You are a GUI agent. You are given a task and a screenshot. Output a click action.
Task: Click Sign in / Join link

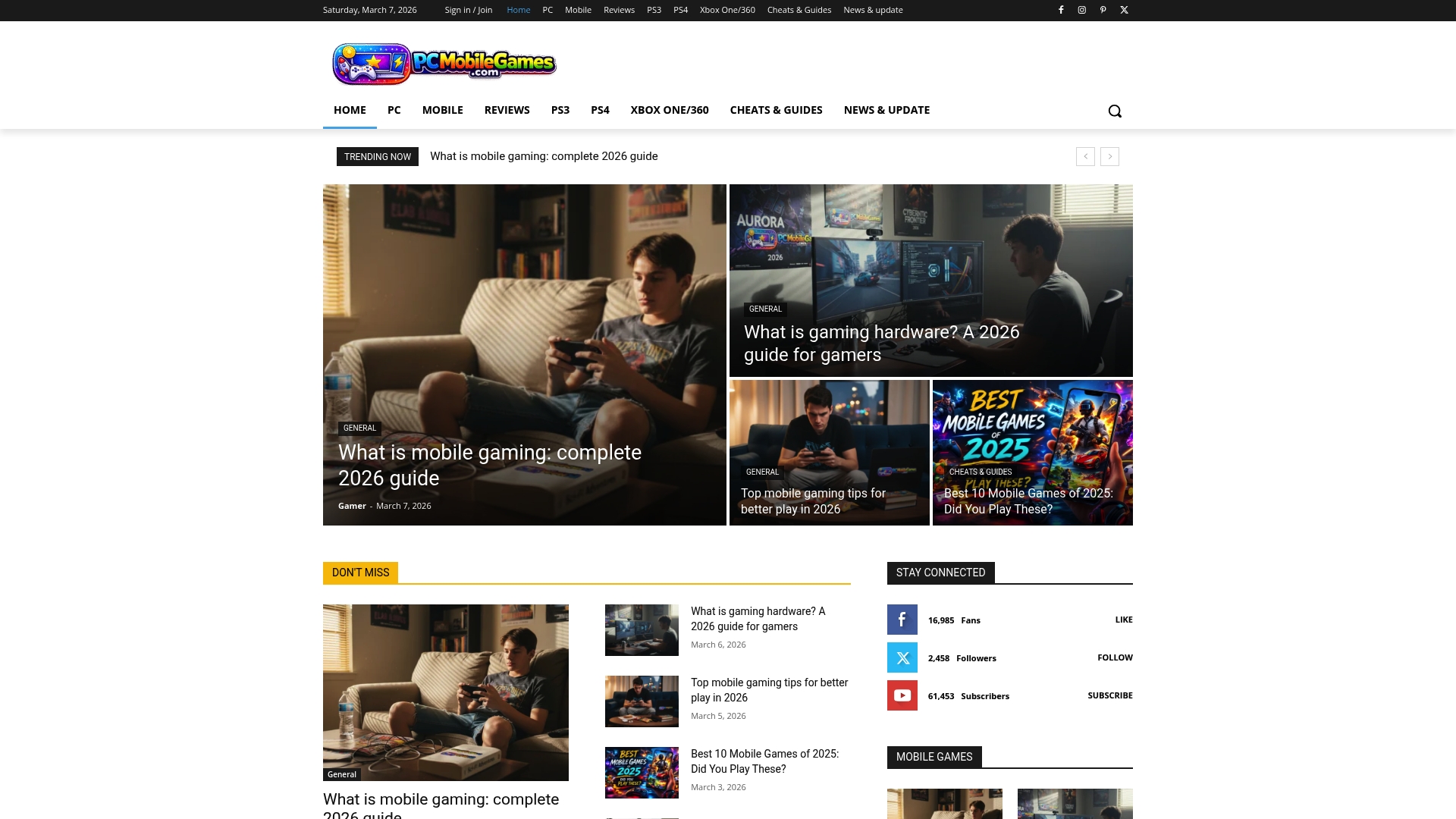click(x=467, y=10)
